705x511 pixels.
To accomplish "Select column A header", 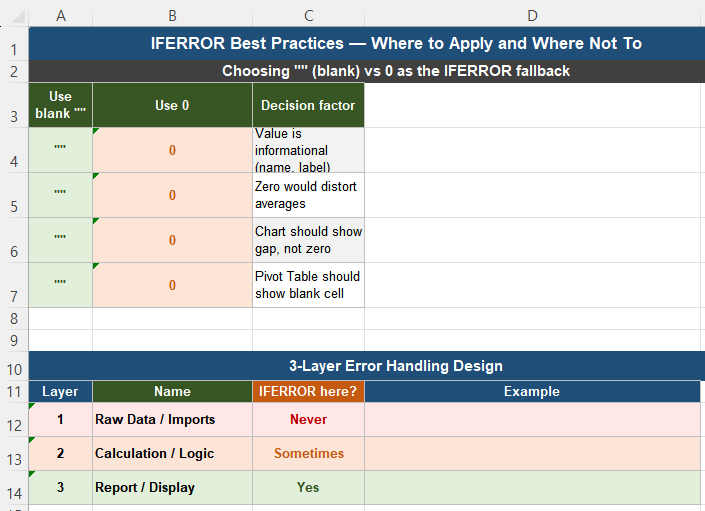I will tap(61, 16).
